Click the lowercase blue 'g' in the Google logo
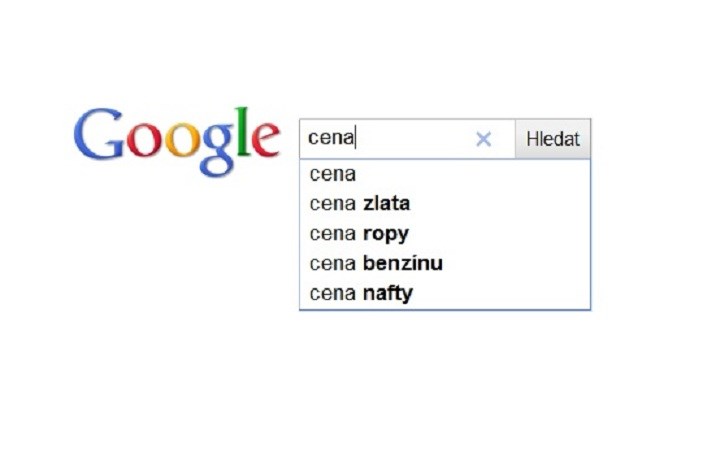This screenshot has height=469, width=716. point(215,148)
